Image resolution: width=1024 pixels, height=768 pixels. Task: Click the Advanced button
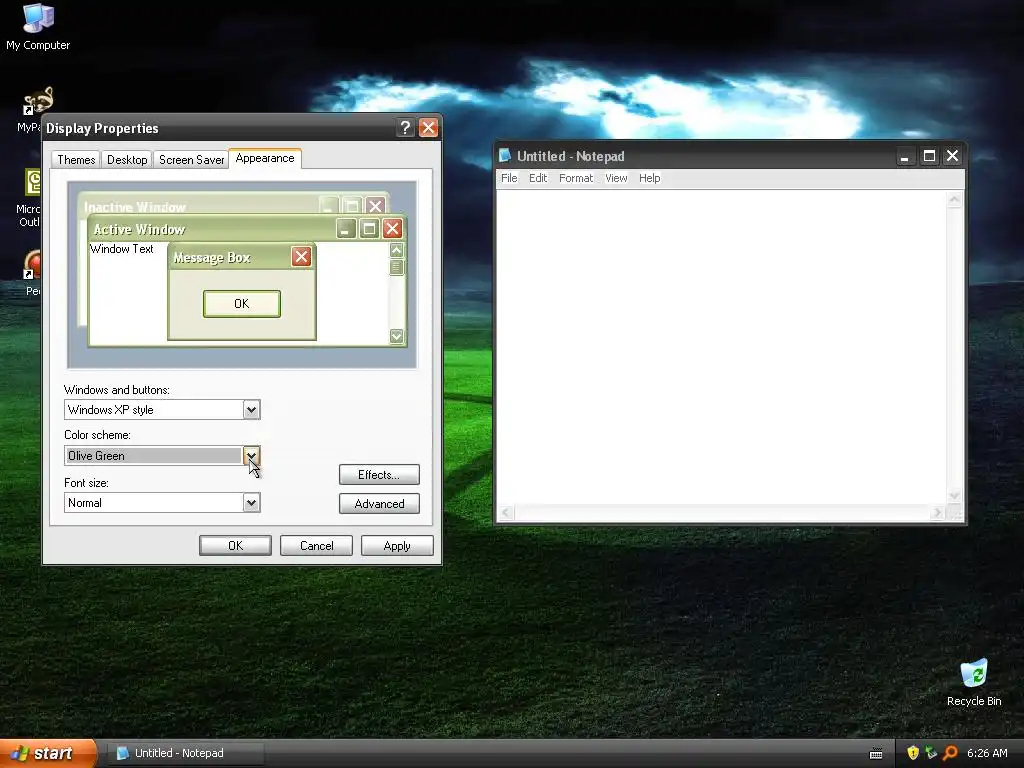[x=379, y=504]
